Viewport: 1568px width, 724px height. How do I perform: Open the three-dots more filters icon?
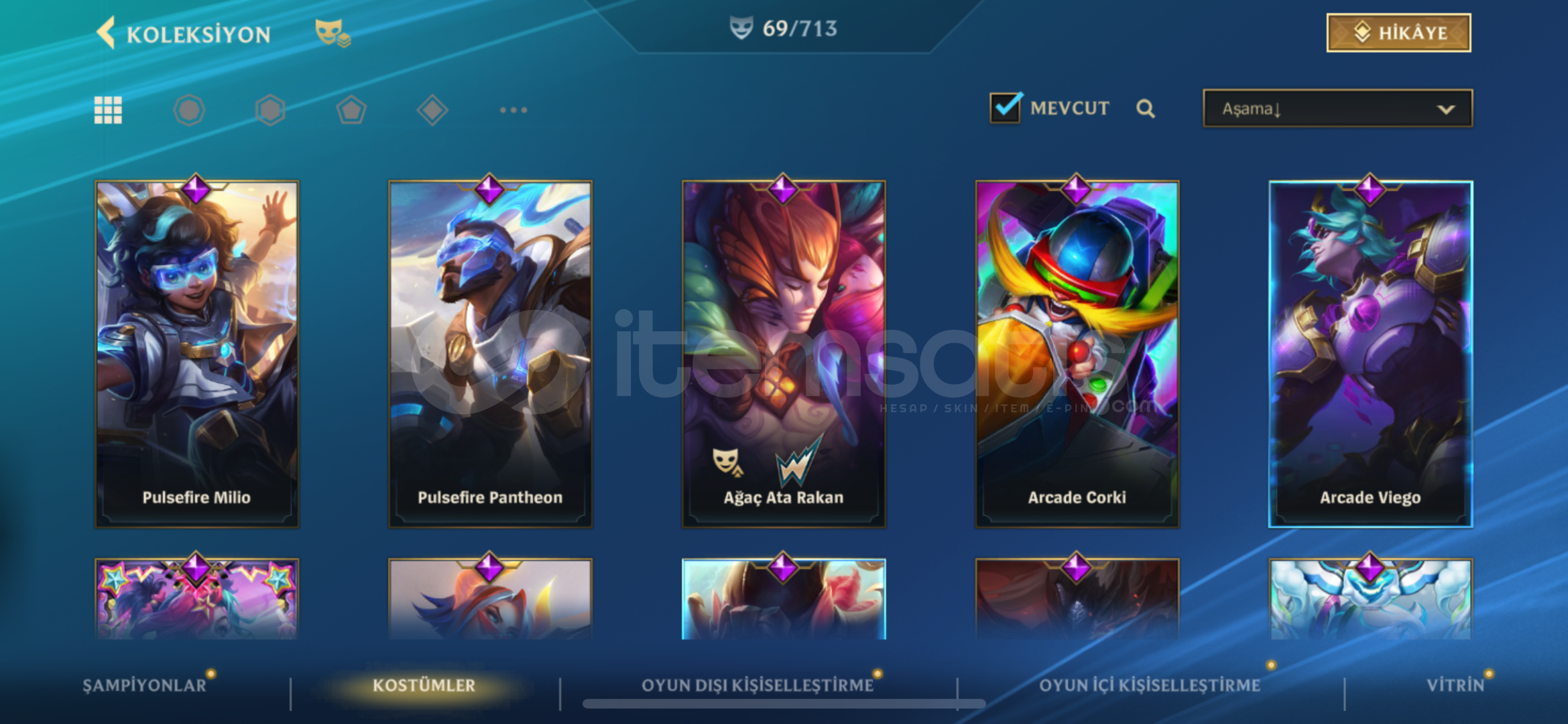[x=514, y=110]
